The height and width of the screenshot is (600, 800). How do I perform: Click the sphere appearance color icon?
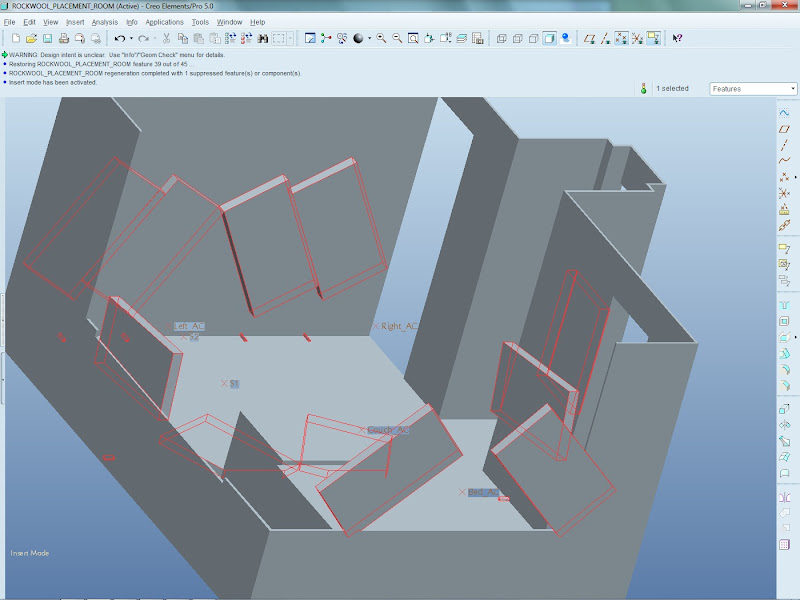[x=358, y=38]
